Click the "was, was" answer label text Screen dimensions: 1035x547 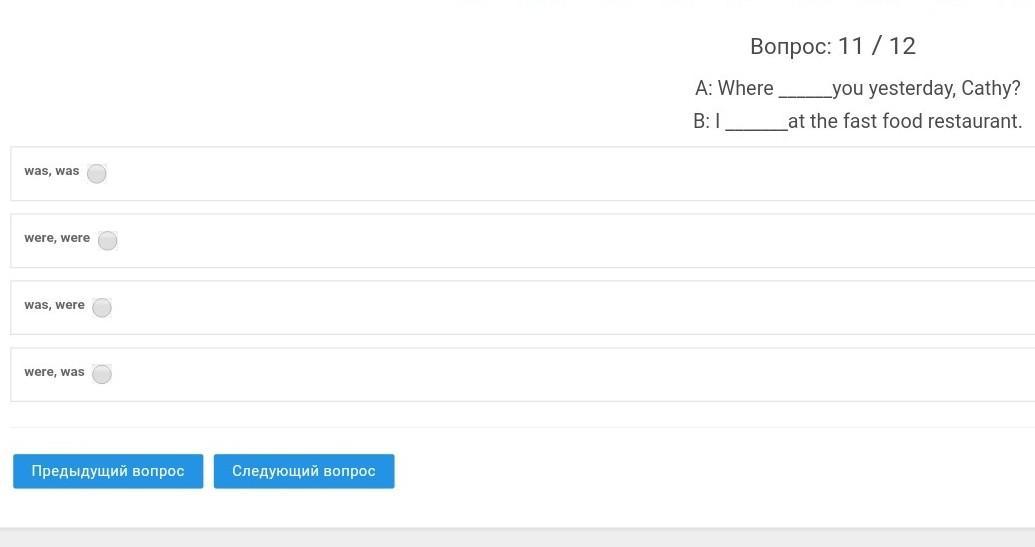pos(52,171)
